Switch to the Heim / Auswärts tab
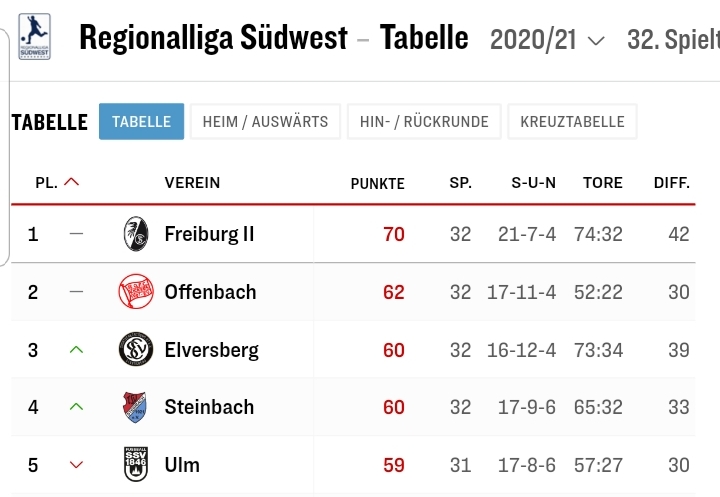Image resolution: width=720 pixels, height=497 pixels. coord(265,122)
